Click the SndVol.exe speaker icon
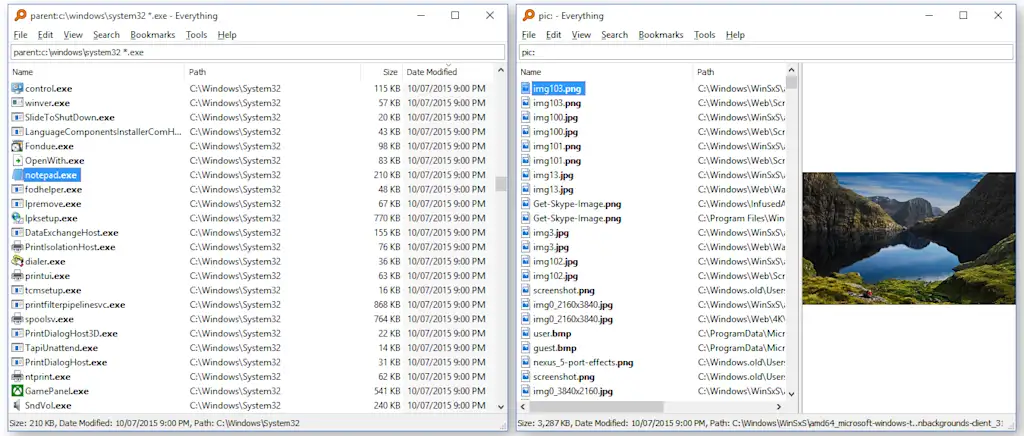The width and height of the screenshot is (1024, 436). tap(17, 406)
